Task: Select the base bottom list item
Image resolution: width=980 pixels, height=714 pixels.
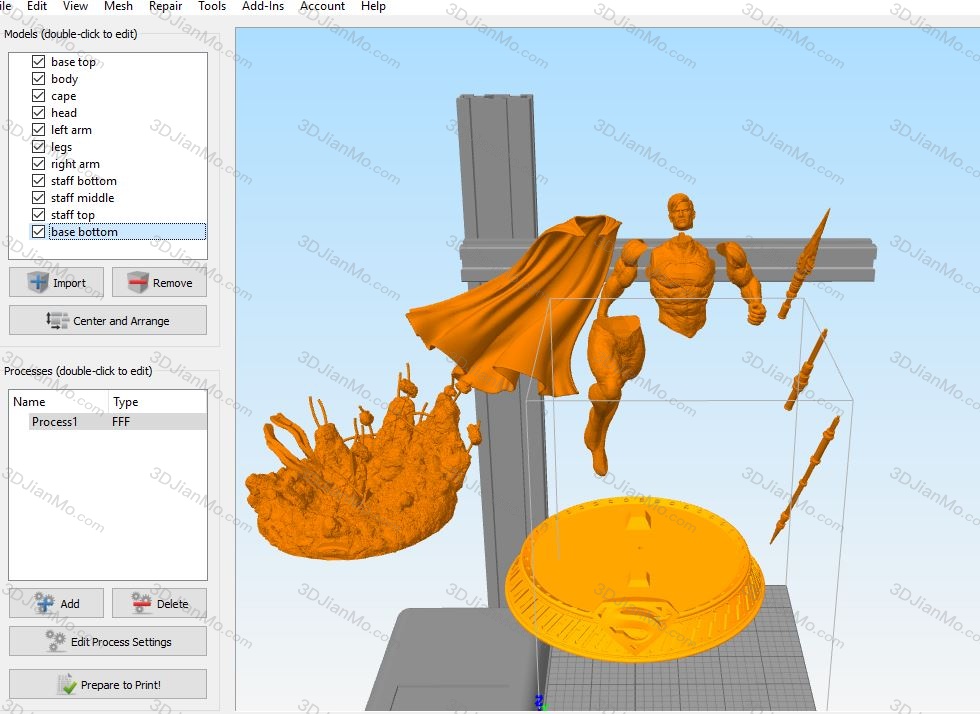Action: point(84,232)
